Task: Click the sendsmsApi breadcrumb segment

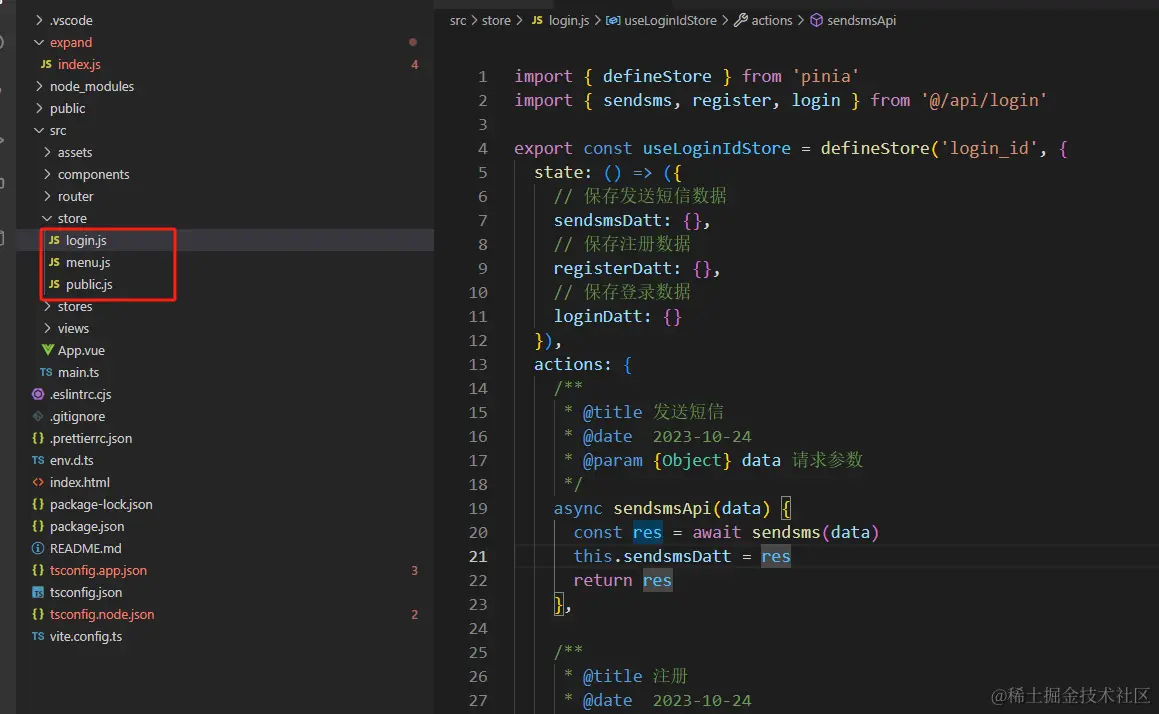Action: click(861, 20)
